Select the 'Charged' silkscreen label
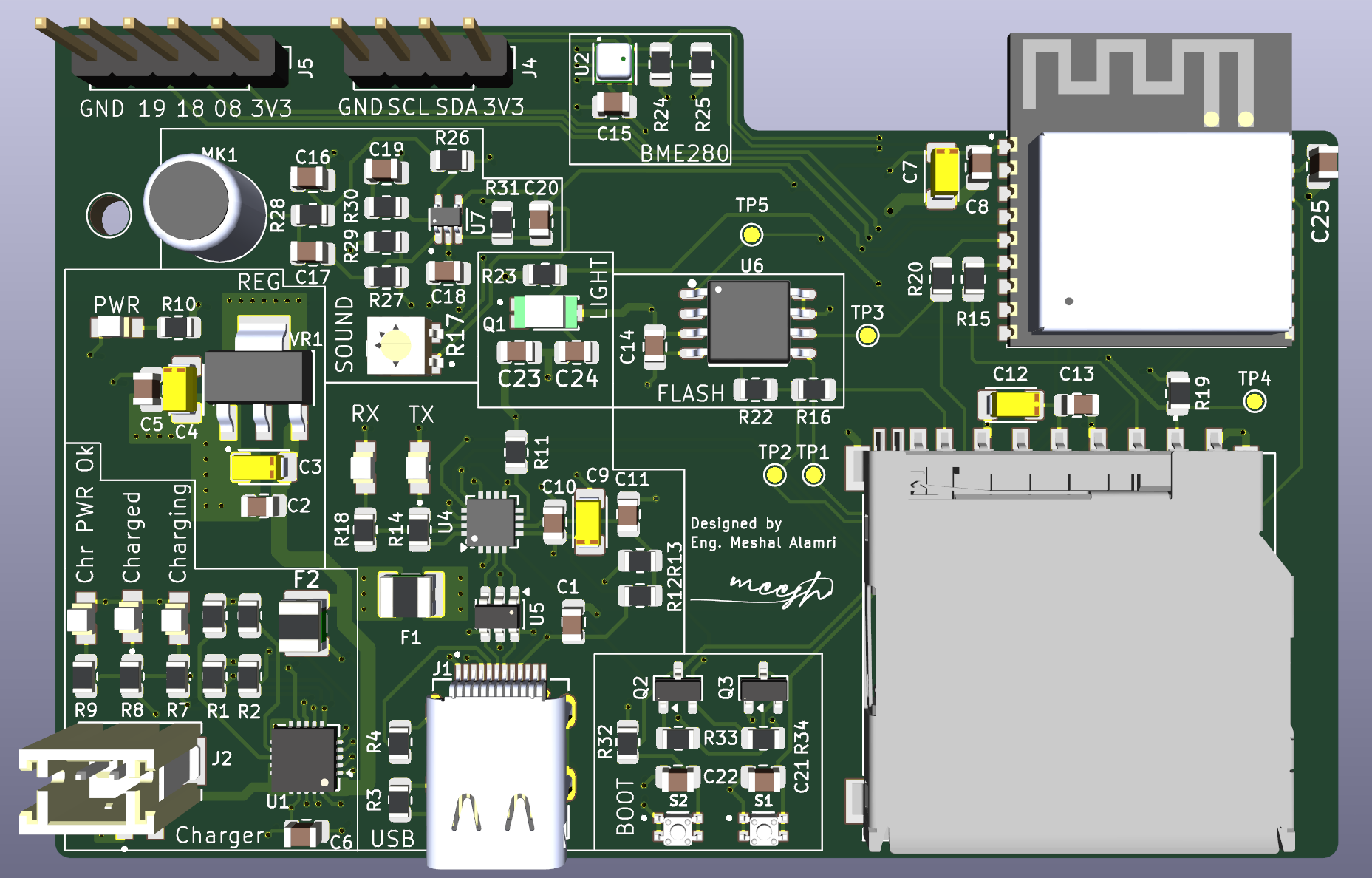This screenshot has height=878, width=1372. (132, 537)
